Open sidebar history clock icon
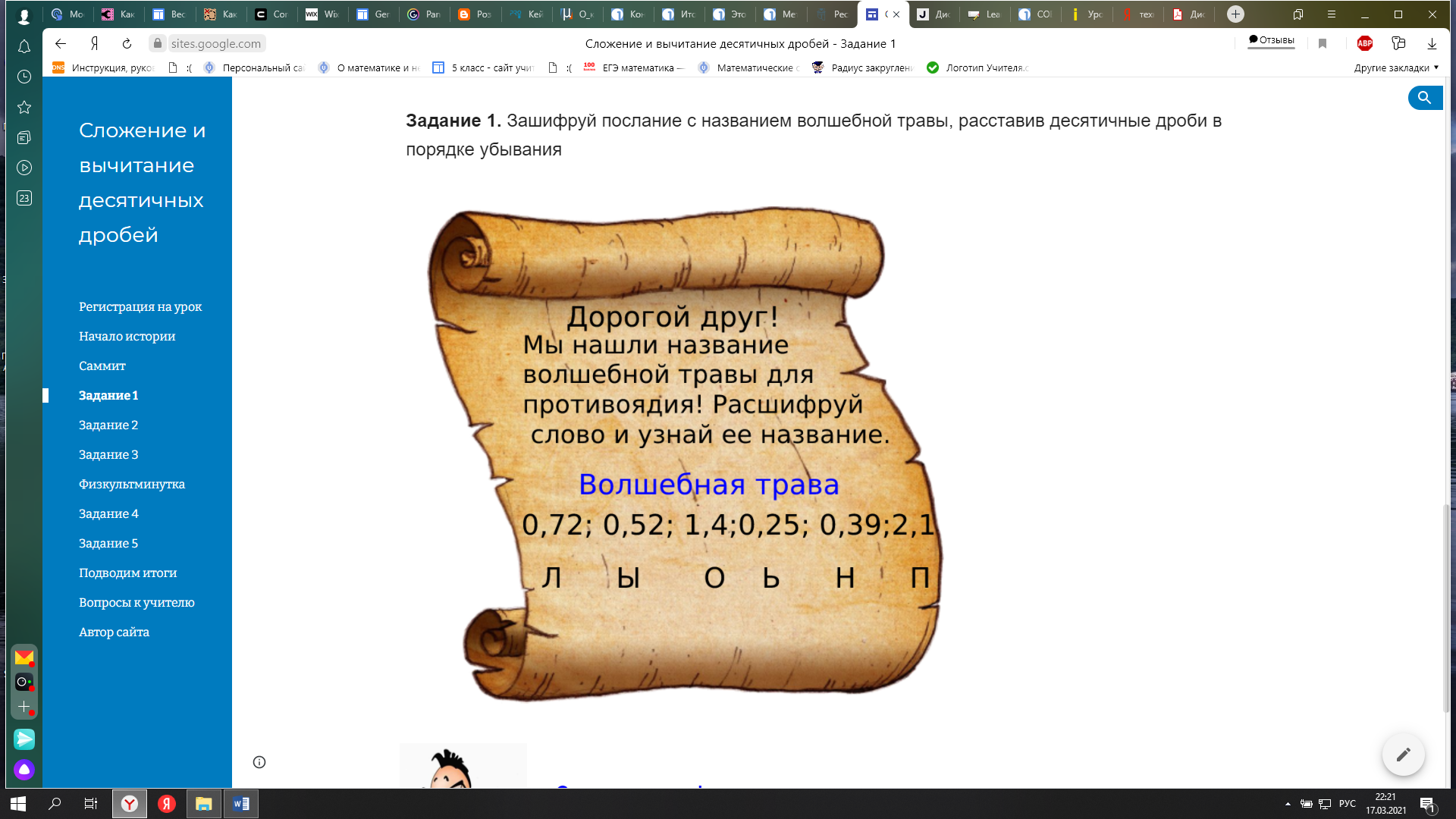This screenshot has width=1456, height=819. pos(24,77)
